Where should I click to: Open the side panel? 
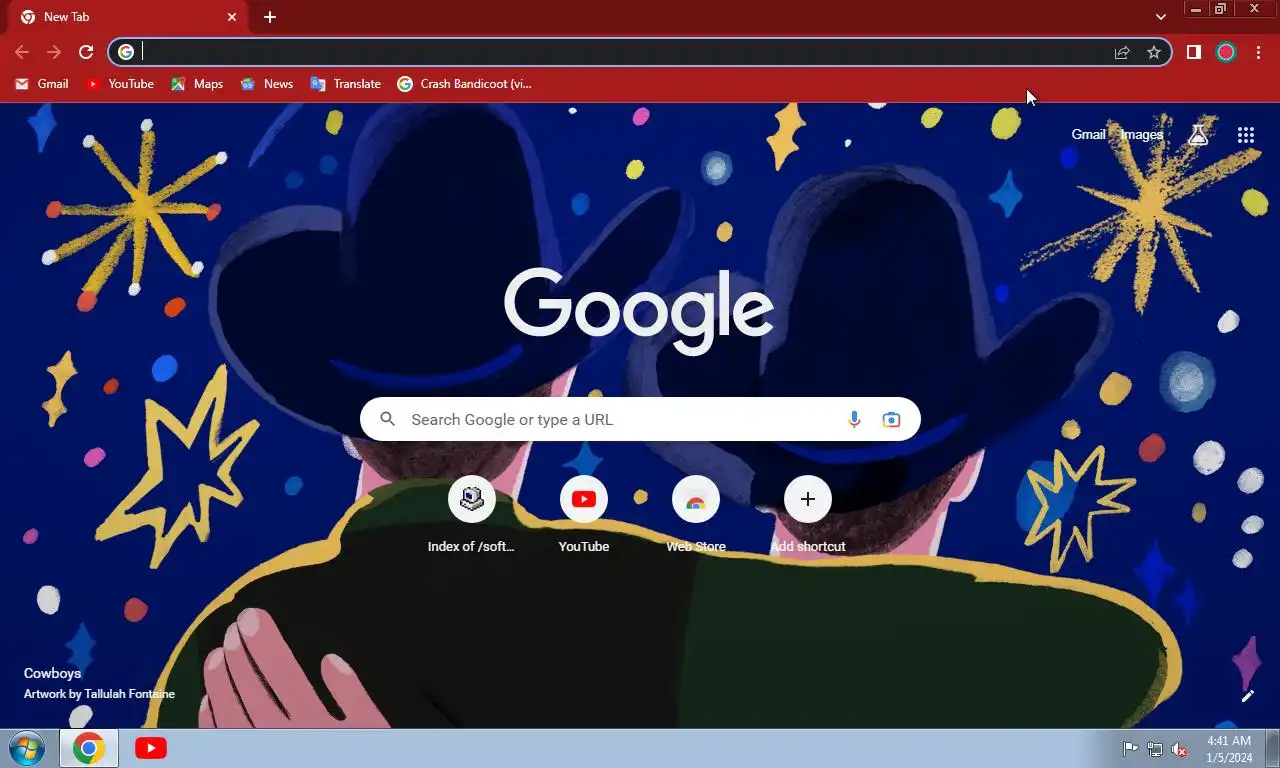1193,52
